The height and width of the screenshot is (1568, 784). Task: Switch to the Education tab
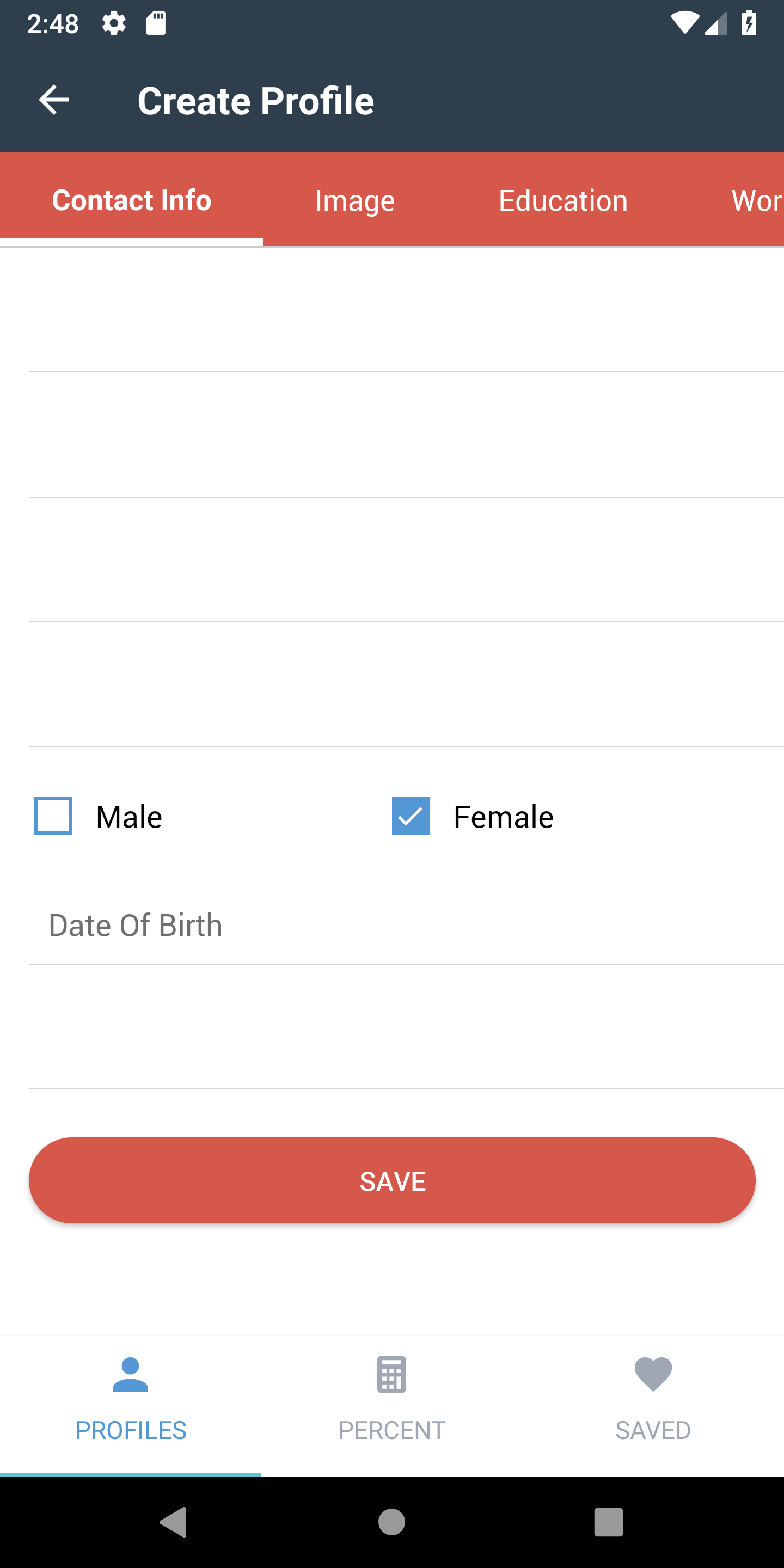[562, 199]
